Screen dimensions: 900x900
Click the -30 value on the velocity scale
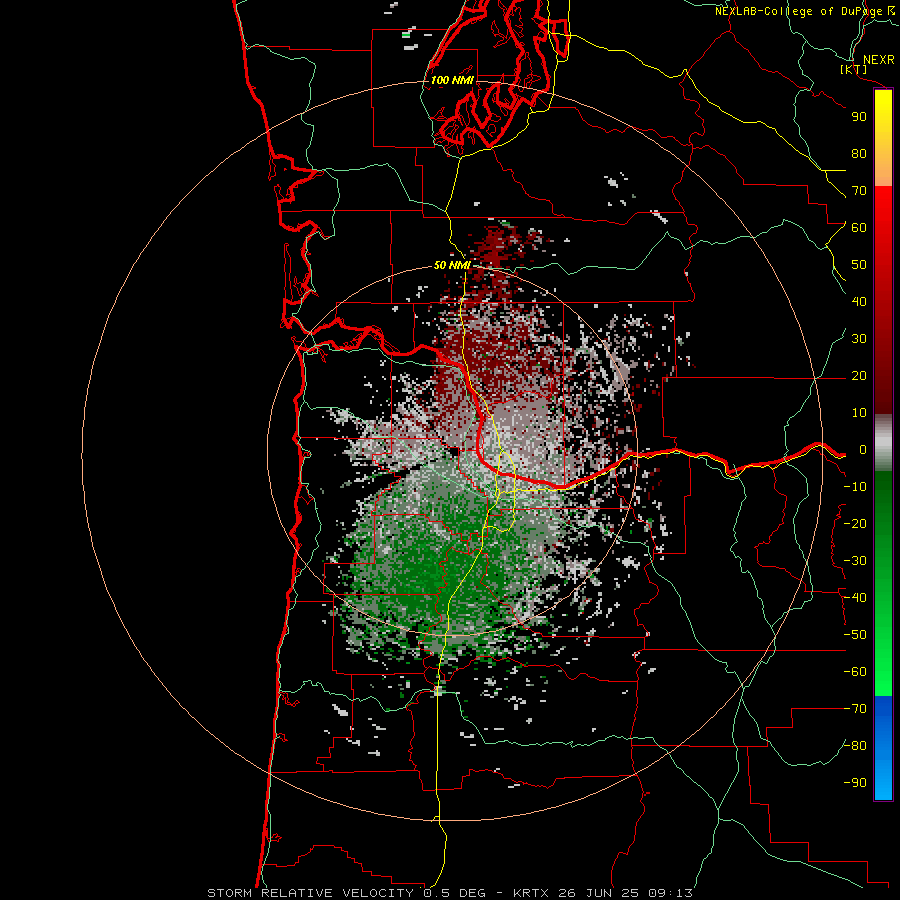pyautogui.click(x=855, y=561)
